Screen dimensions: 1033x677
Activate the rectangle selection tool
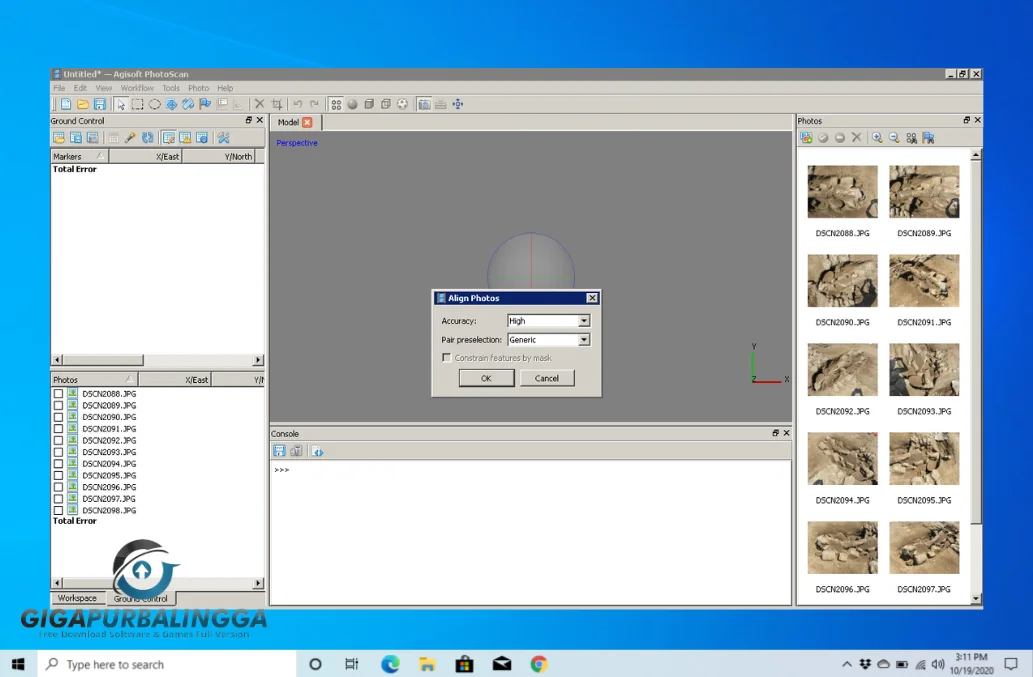click(136, 103)
